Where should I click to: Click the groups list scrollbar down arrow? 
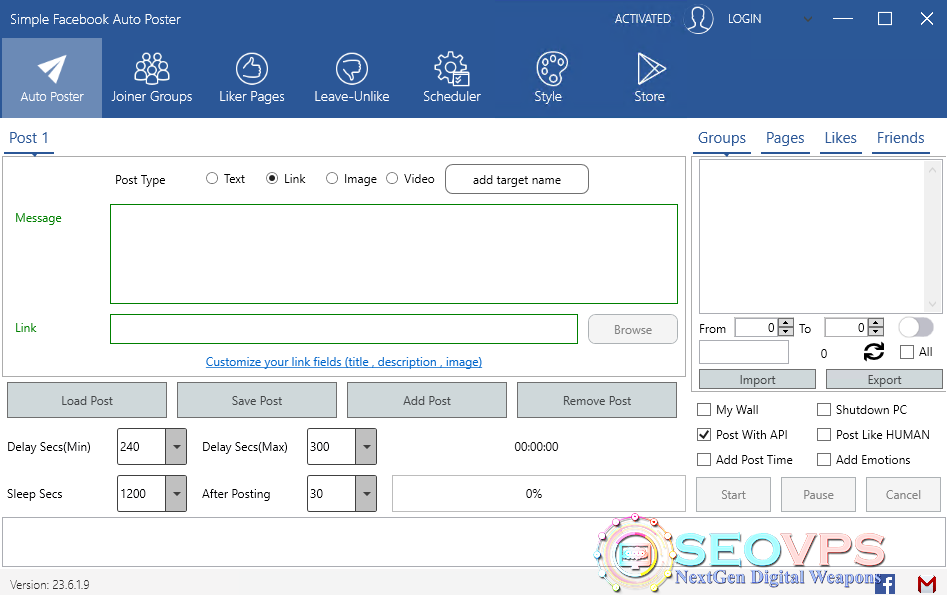[932, 304]
